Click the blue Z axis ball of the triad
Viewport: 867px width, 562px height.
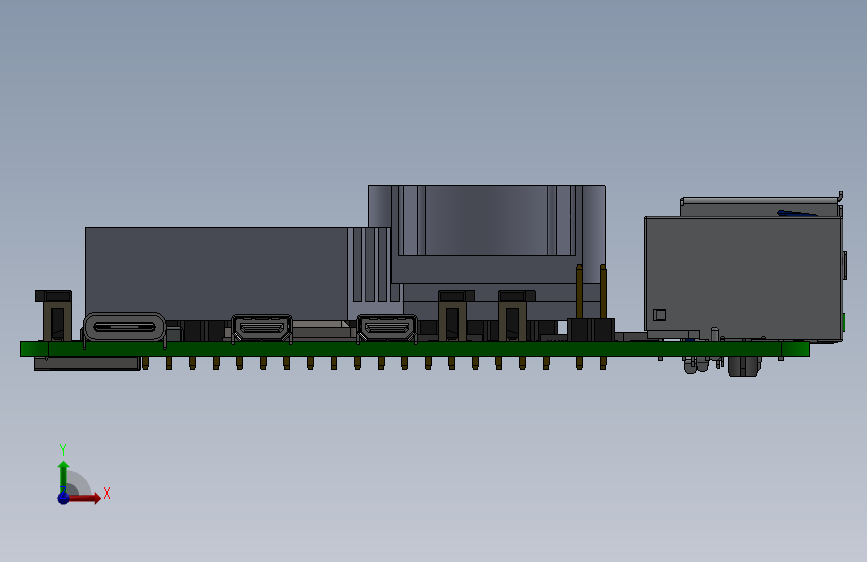pyautogui.click(x=64, y=498)
